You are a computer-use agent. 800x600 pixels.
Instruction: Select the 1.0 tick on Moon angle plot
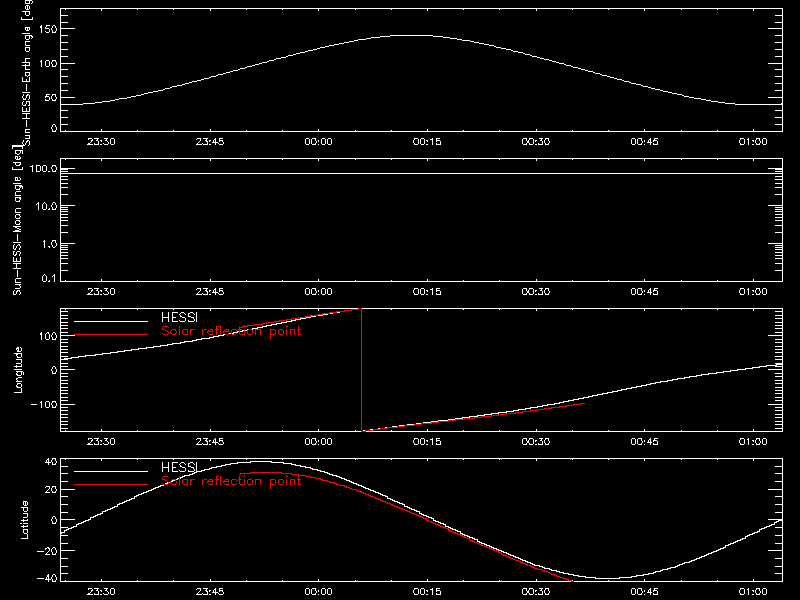[49, 244]
